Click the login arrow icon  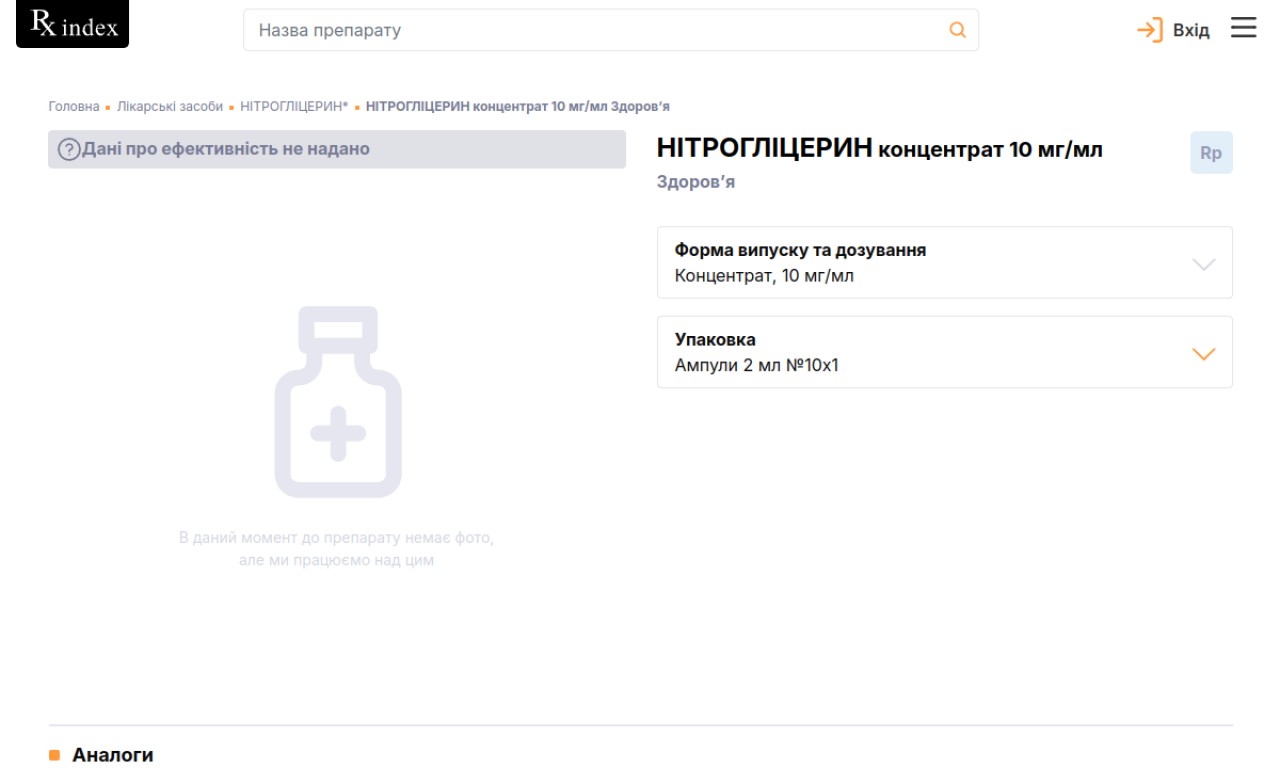1149,30
